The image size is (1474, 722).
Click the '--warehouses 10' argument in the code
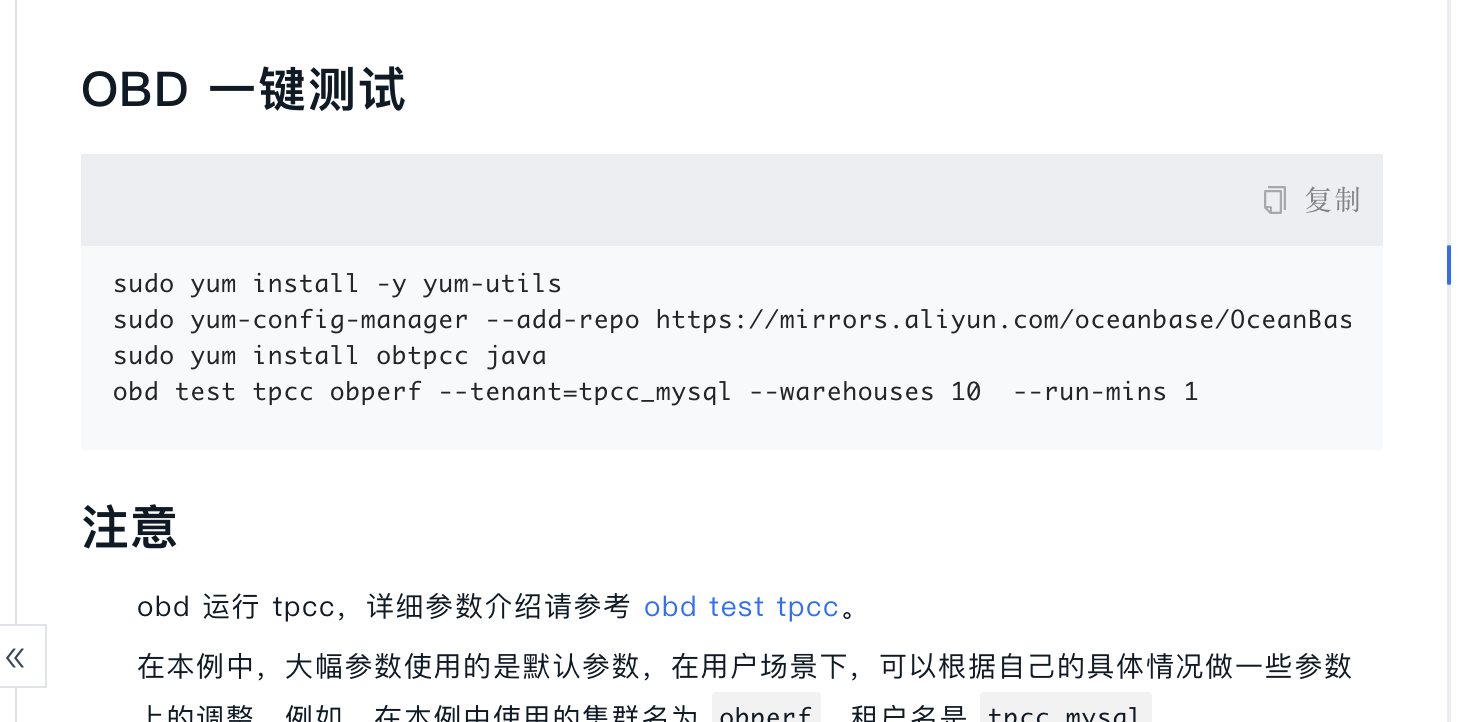coord(865,392)
